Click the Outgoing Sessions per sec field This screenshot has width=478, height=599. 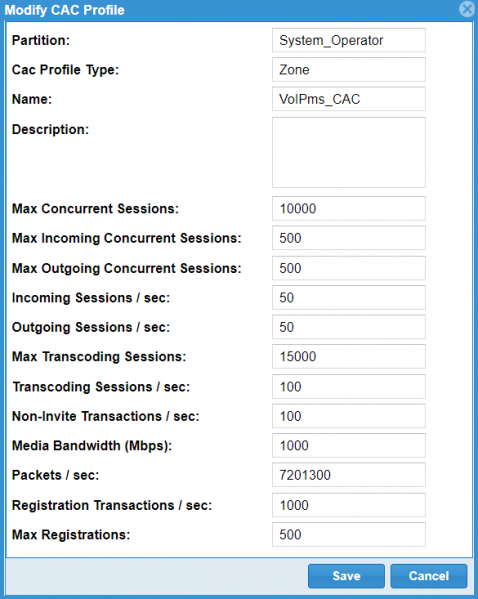click(348, 327)
